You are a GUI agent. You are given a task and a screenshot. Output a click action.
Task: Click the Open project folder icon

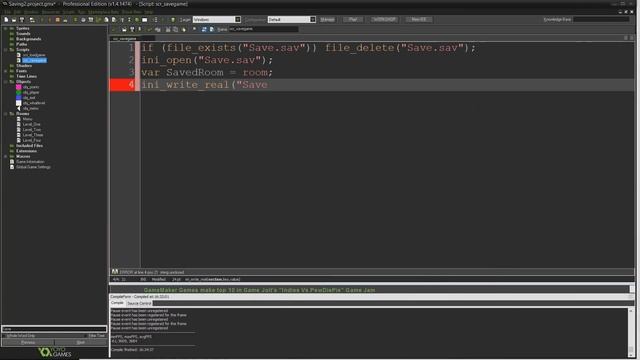coord(14,20)
